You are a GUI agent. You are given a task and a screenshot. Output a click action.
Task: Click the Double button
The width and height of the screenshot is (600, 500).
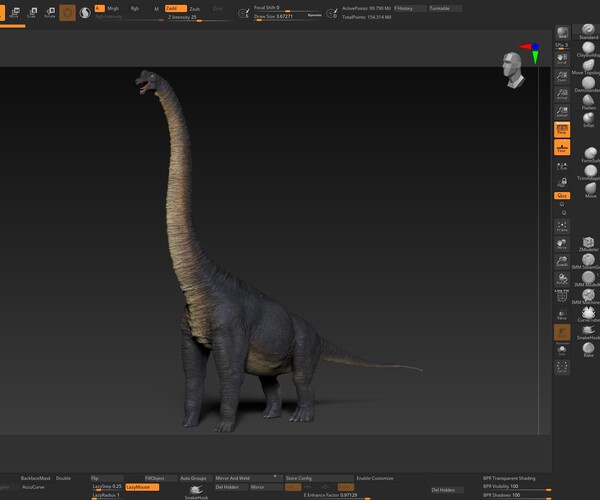pos(63,478)
